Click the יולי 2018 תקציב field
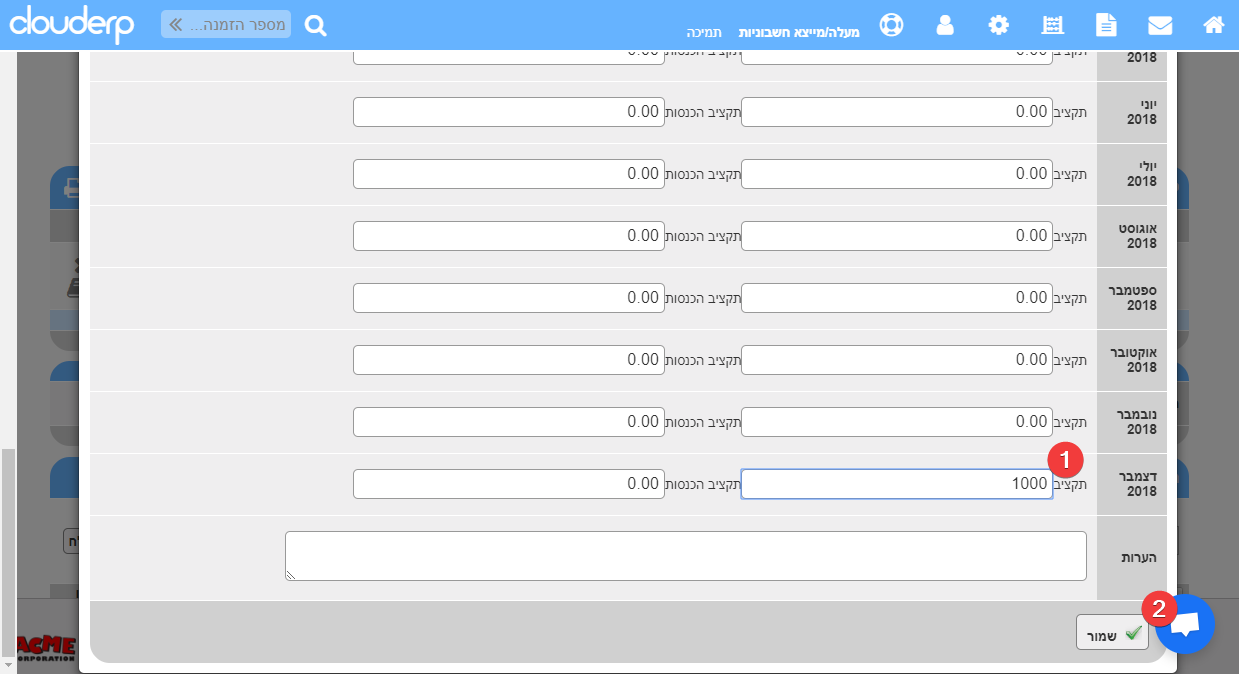The width and height of the screenshot is (1239, 674). [x=896, y=174]
